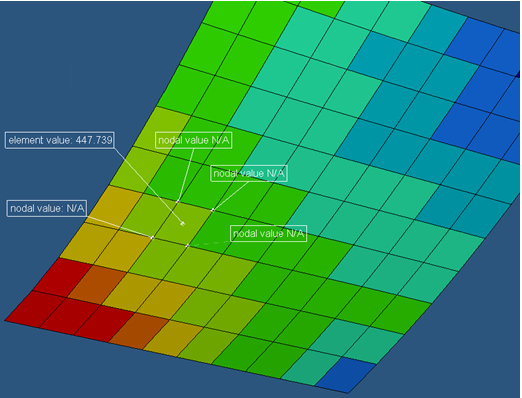Select the "nodal value: N/A" label with colon
The width and height of the screenshot is (522, 398).
[x=47, y=208]
